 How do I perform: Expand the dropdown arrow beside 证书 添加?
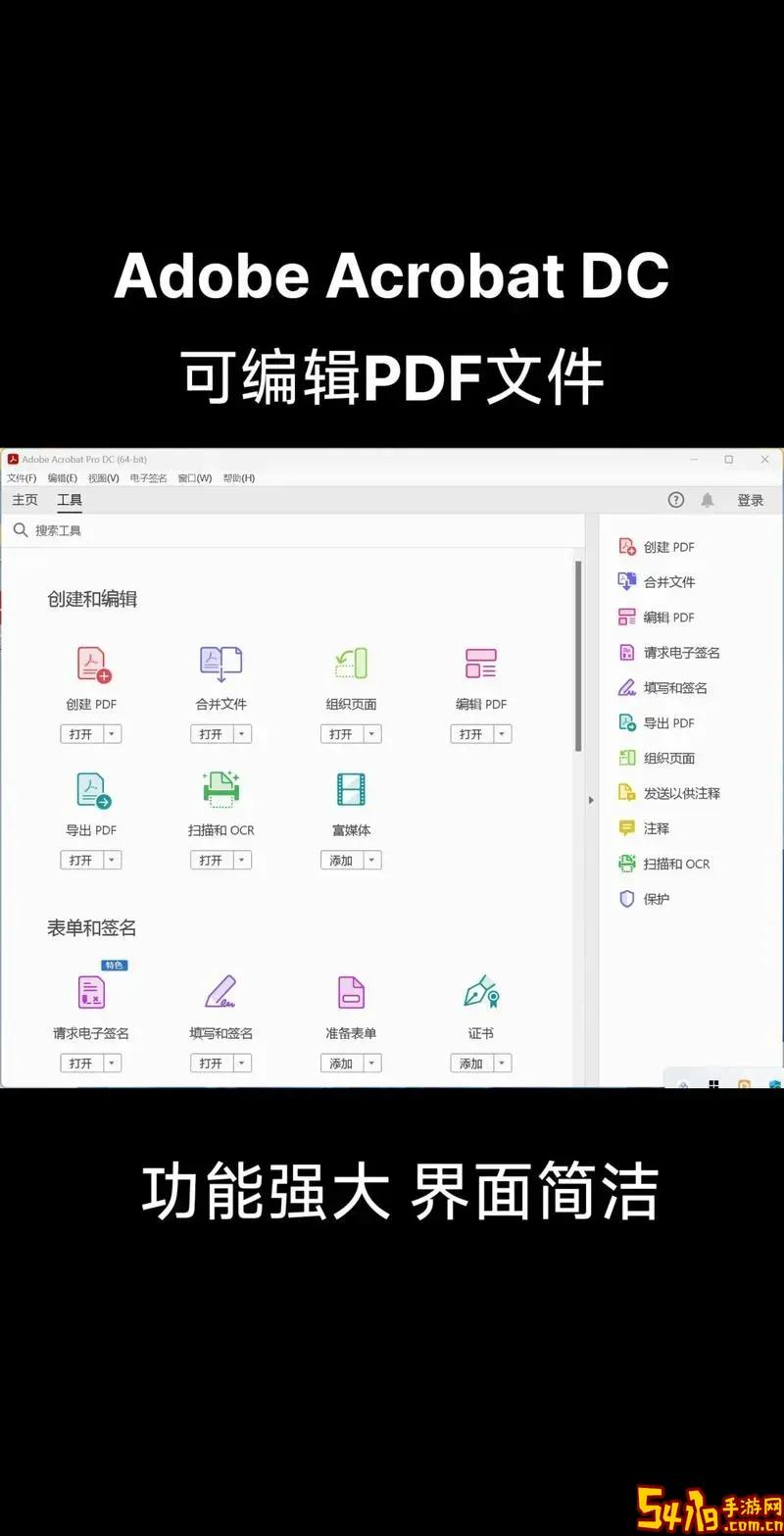[x=503, y=1064]
